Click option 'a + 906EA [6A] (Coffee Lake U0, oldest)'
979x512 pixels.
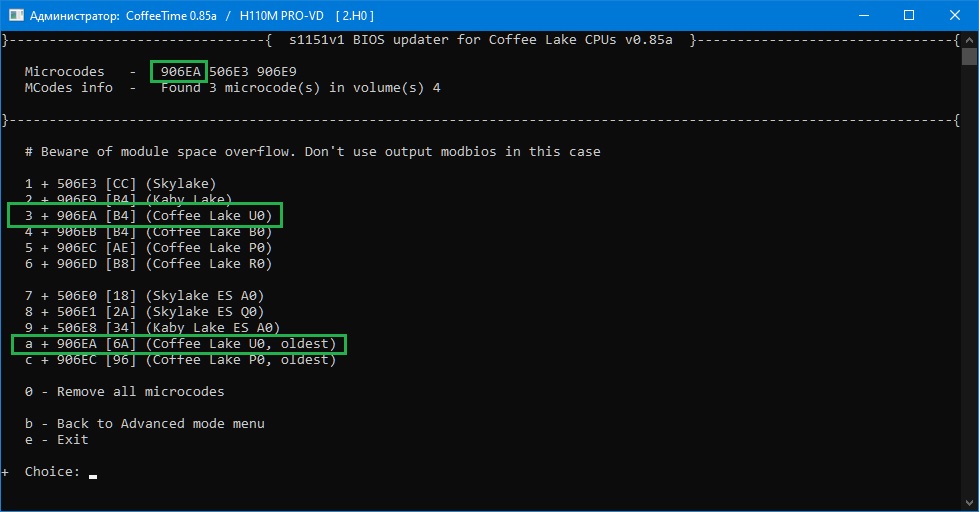(180, 344)
